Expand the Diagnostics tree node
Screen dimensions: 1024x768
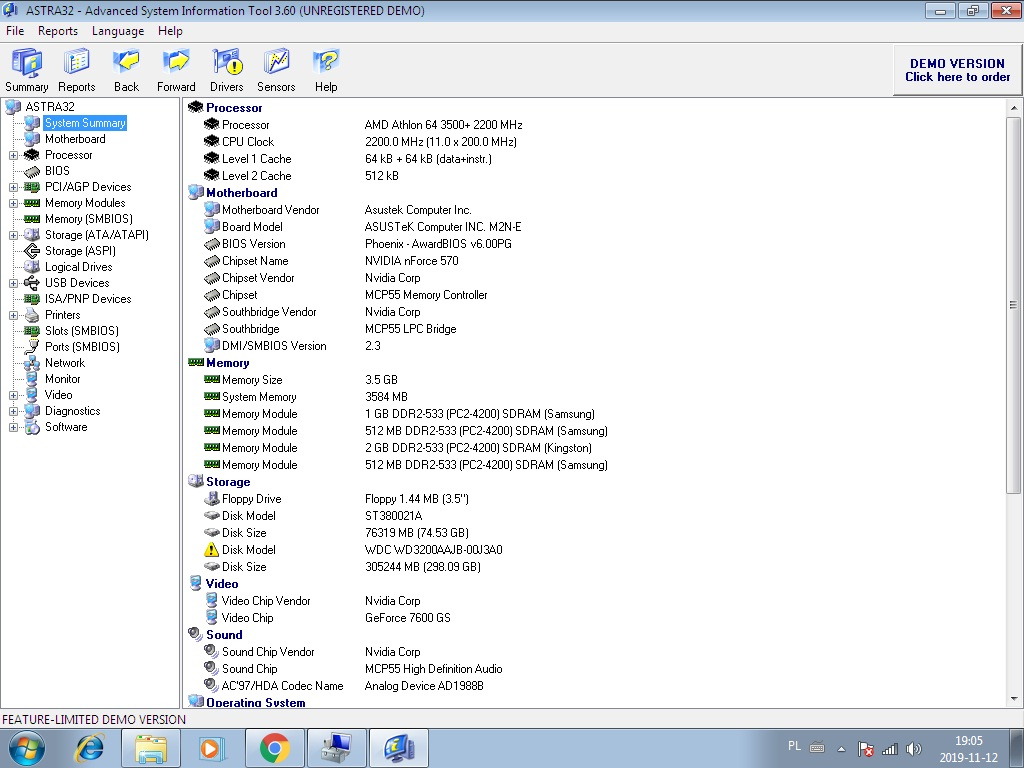pos(14,411)
